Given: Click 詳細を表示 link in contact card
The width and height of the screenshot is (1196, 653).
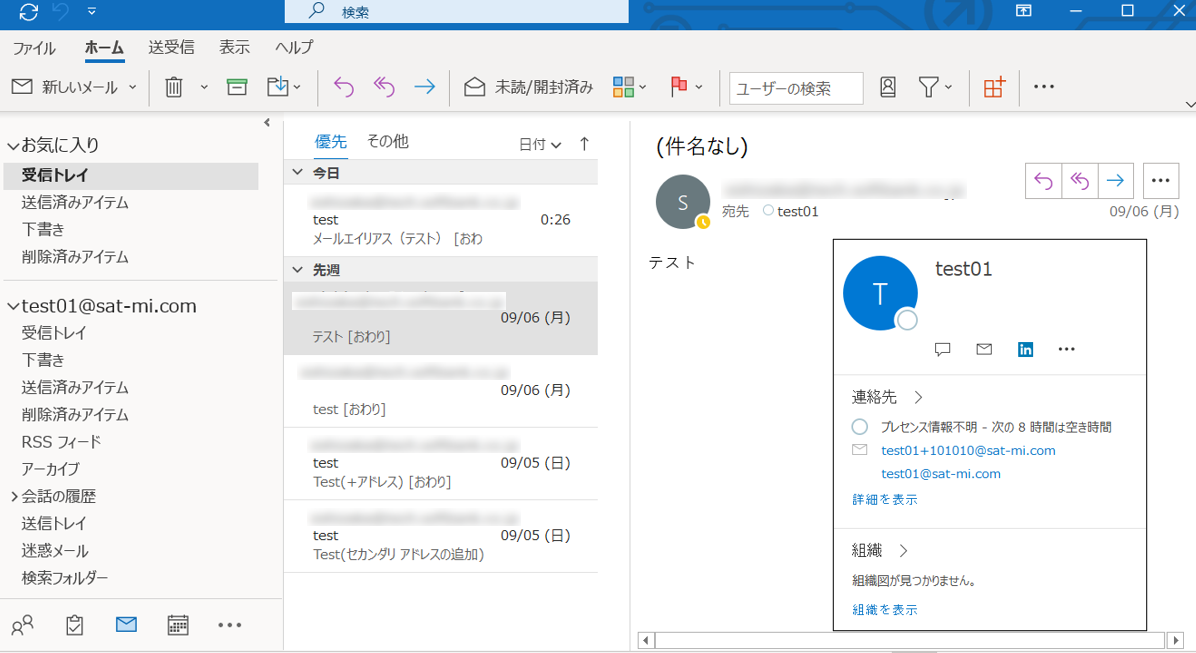Looking at the screenshot, I should (885, 500).
